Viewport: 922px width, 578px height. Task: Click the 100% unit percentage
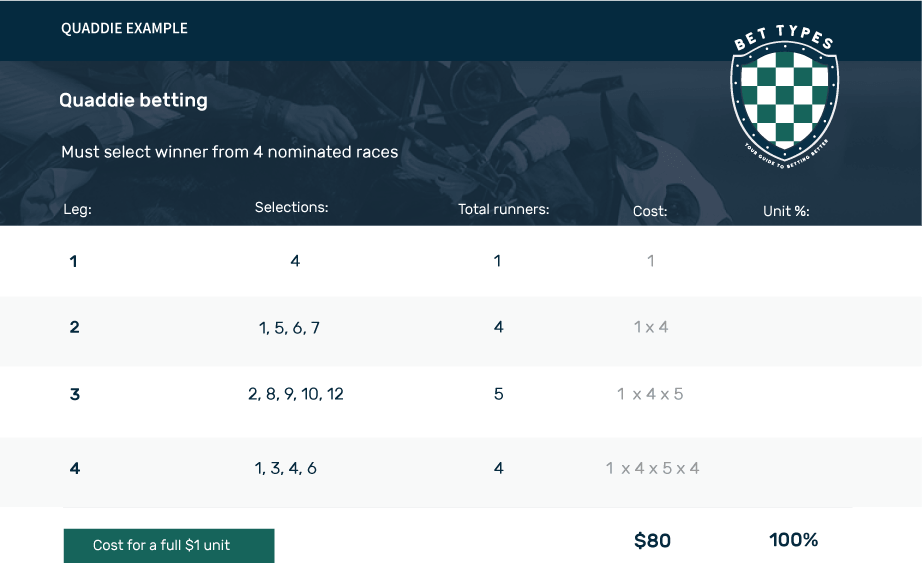pyautogui.click(x=793, y=540)
